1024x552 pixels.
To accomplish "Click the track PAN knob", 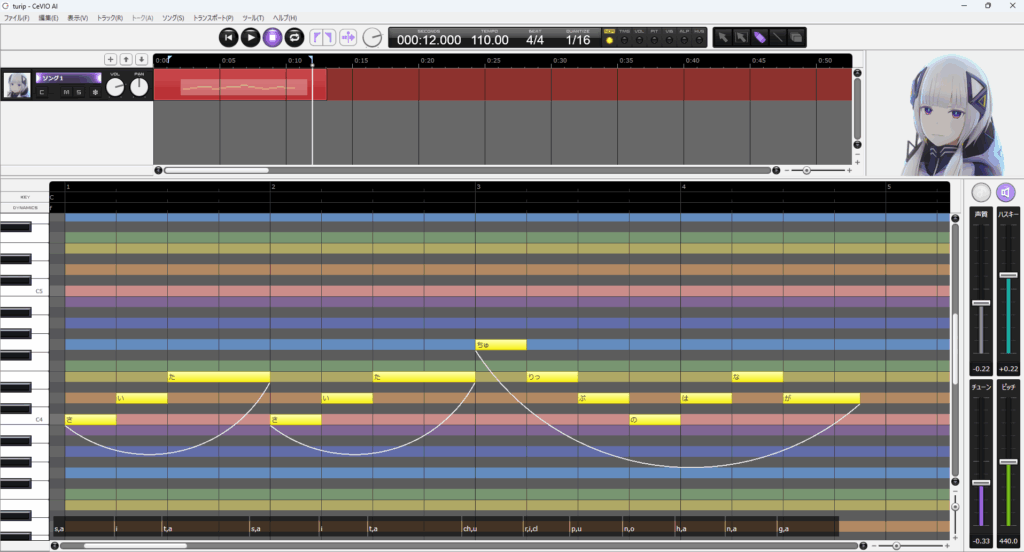I will pyautogui.click(x=139, y=86).
